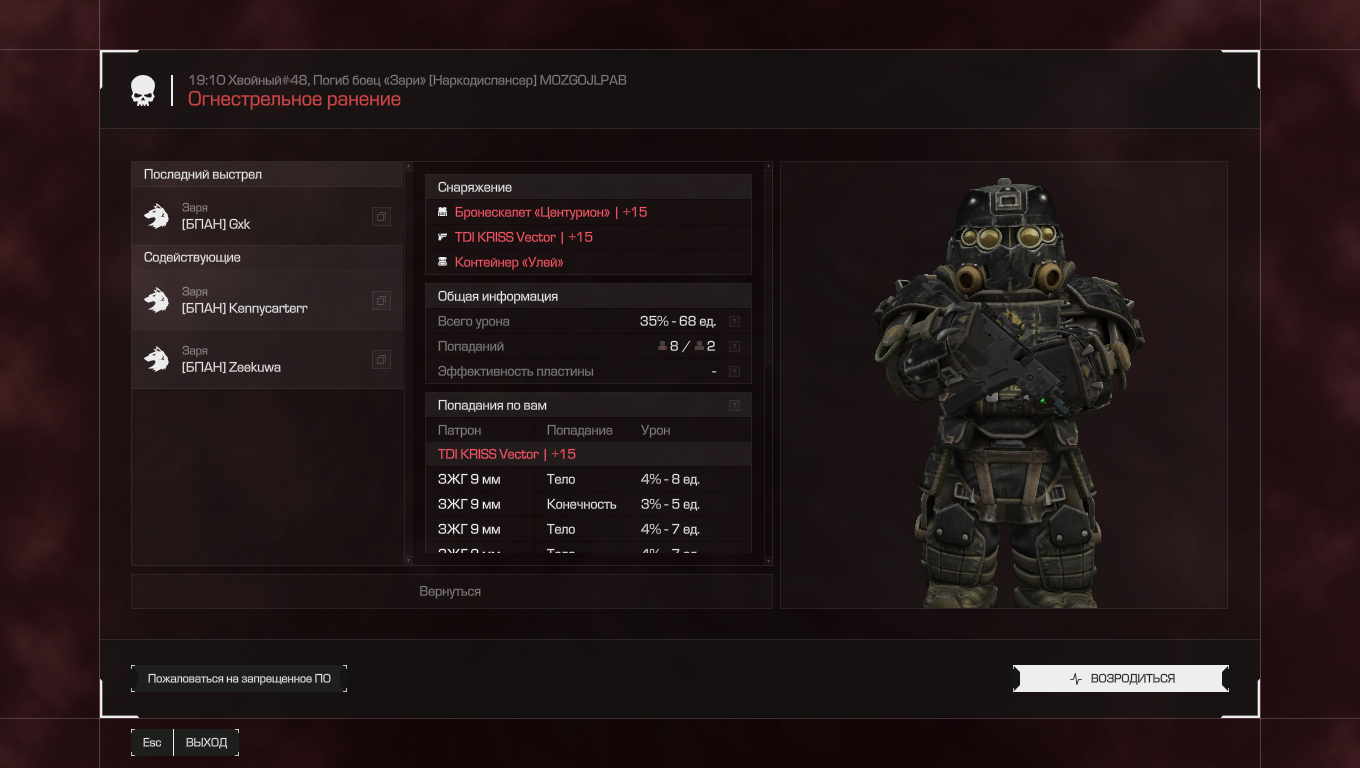Click the Патрон column header
1360x768 pixels.
459,430
